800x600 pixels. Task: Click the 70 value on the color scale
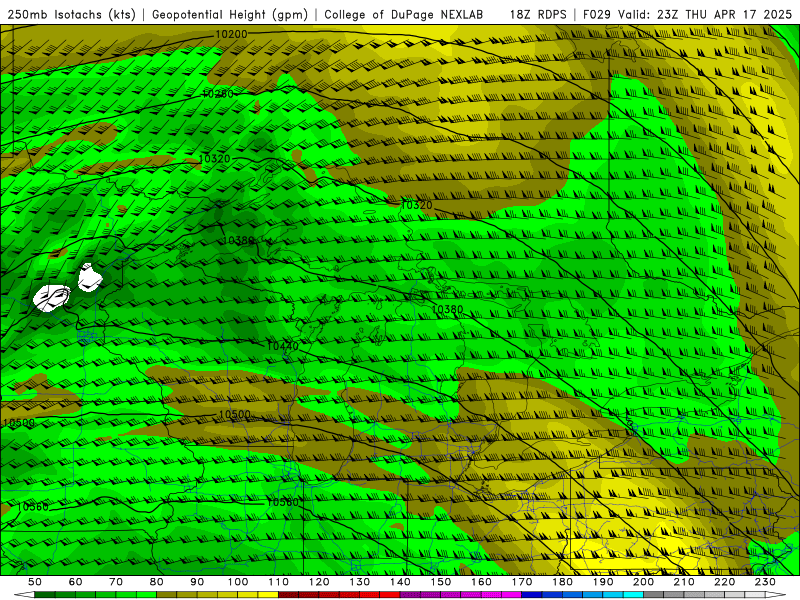pos(116,582)
